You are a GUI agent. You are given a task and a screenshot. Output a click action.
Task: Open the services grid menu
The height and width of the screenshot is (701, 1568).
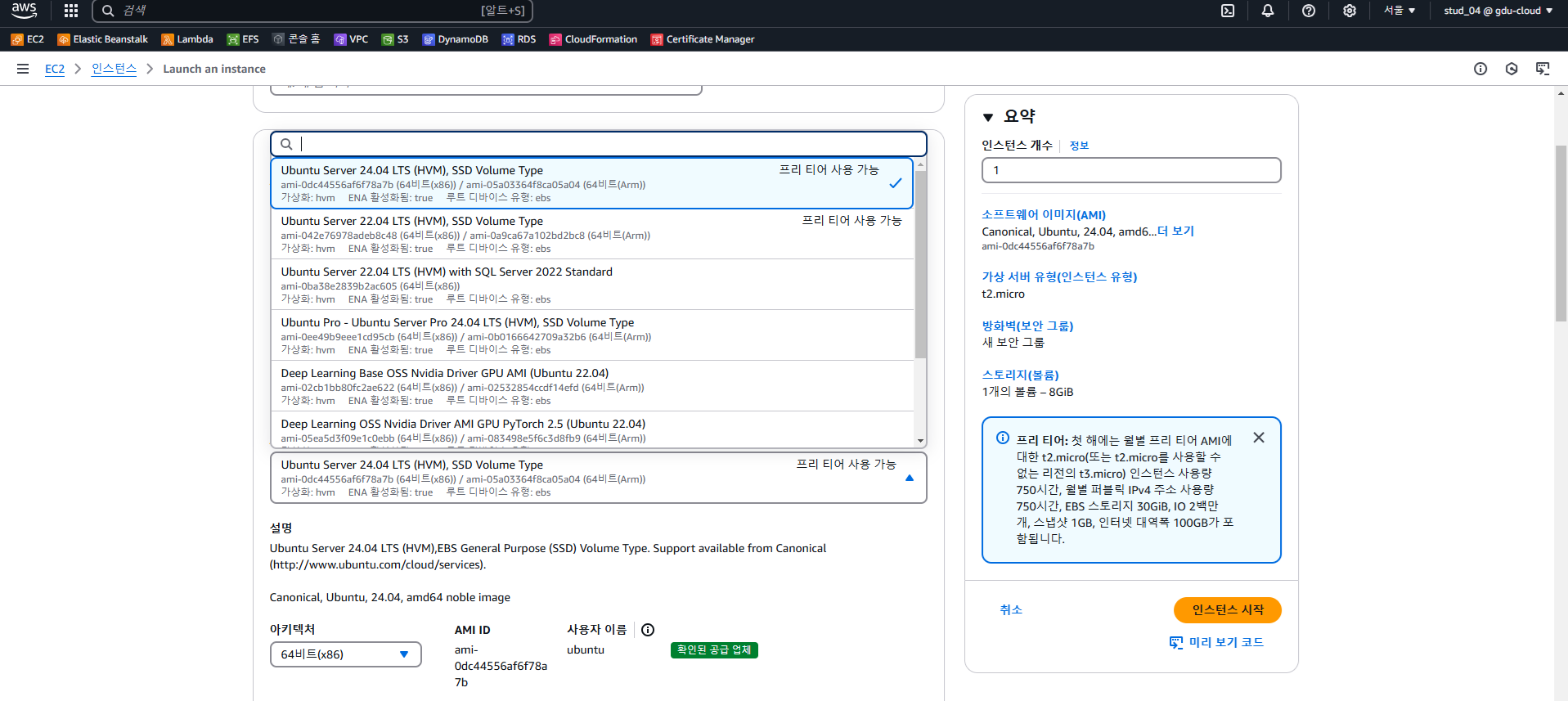(x=71, y=11)
